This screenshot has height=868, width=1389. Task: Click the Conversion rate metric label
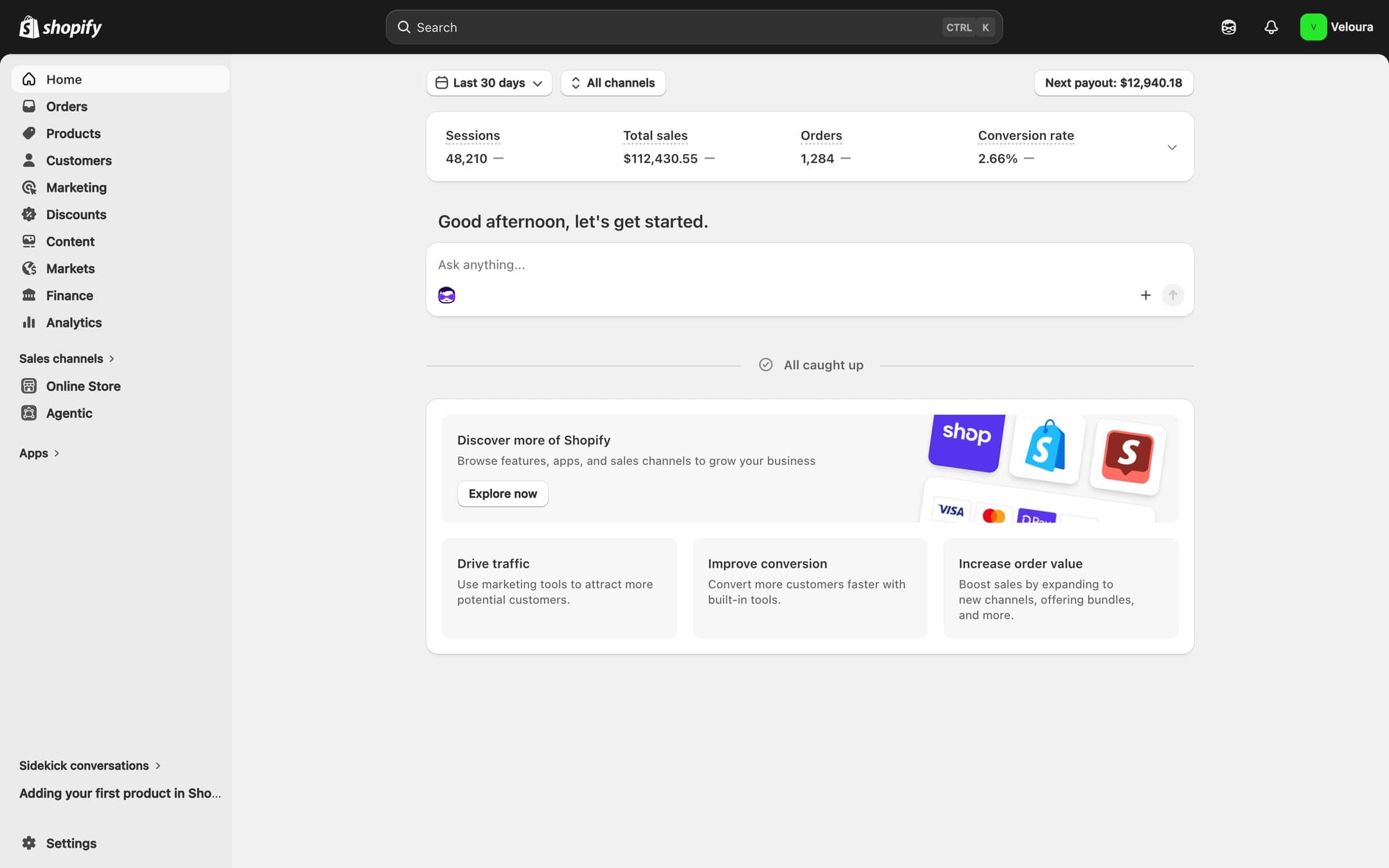coord(1026,136)
